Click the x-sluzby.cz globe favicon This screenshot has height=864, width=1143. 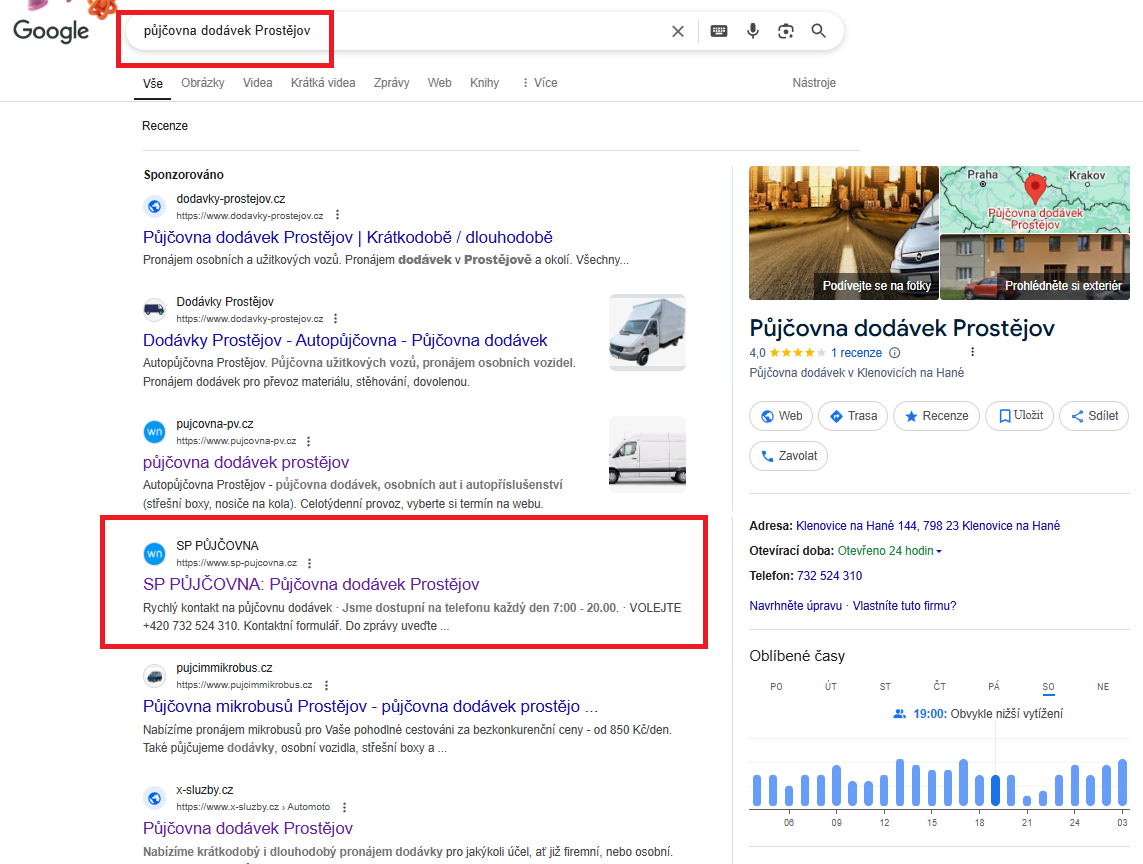pyautogui.click(x=155, y=798)
